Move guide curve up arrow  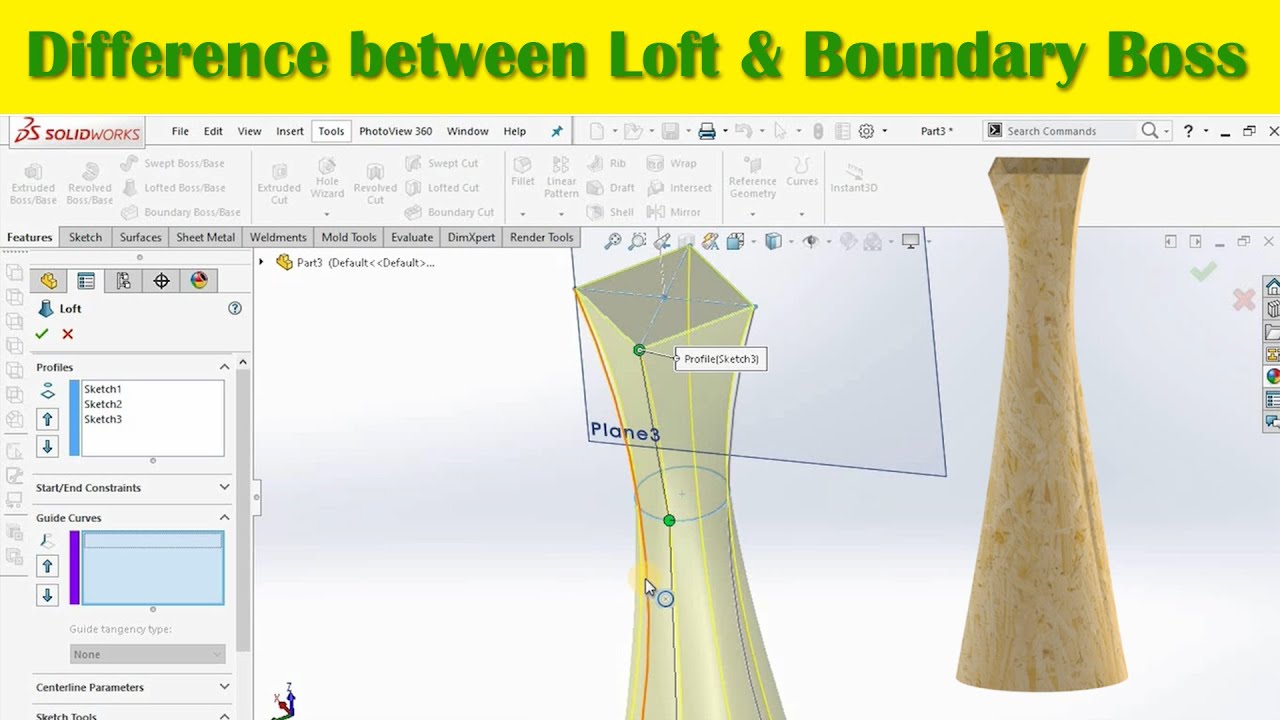tap(47, 566)
